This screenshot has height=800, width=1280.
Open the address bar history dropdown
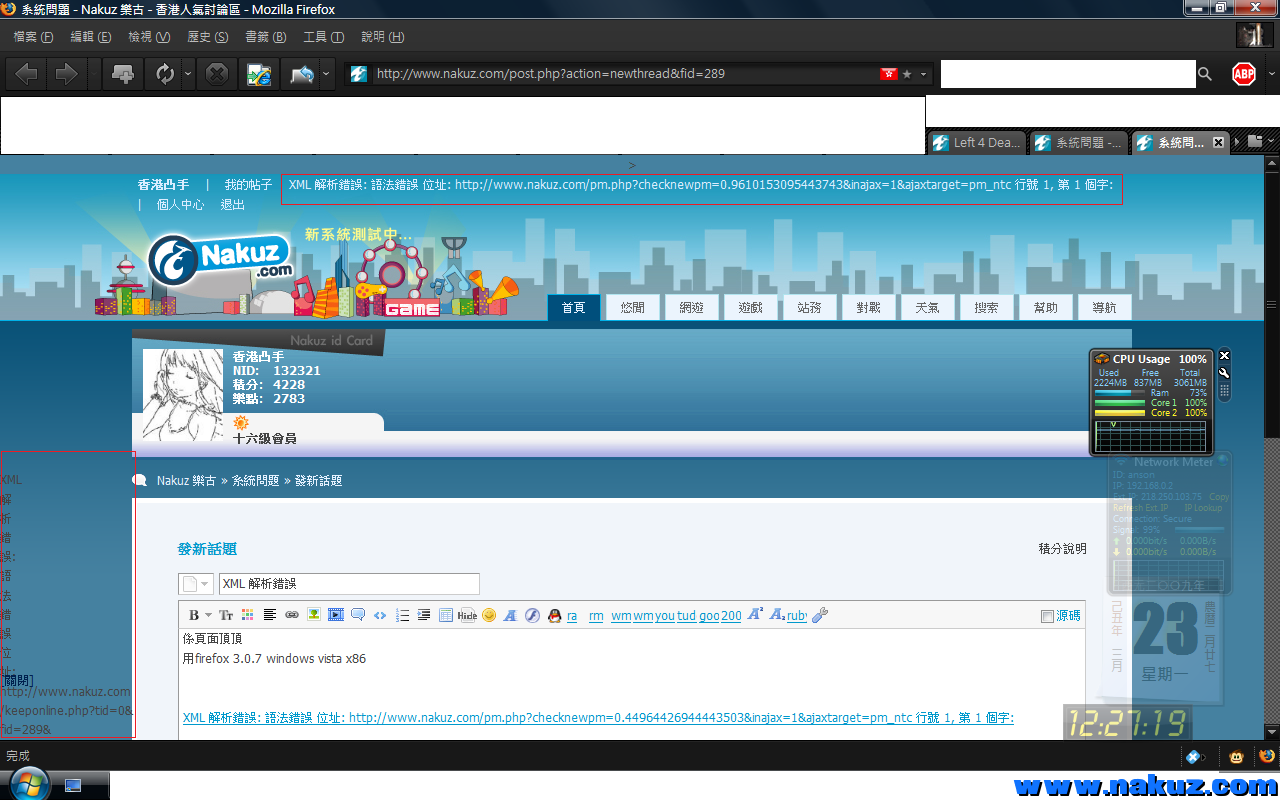(924, 74)
